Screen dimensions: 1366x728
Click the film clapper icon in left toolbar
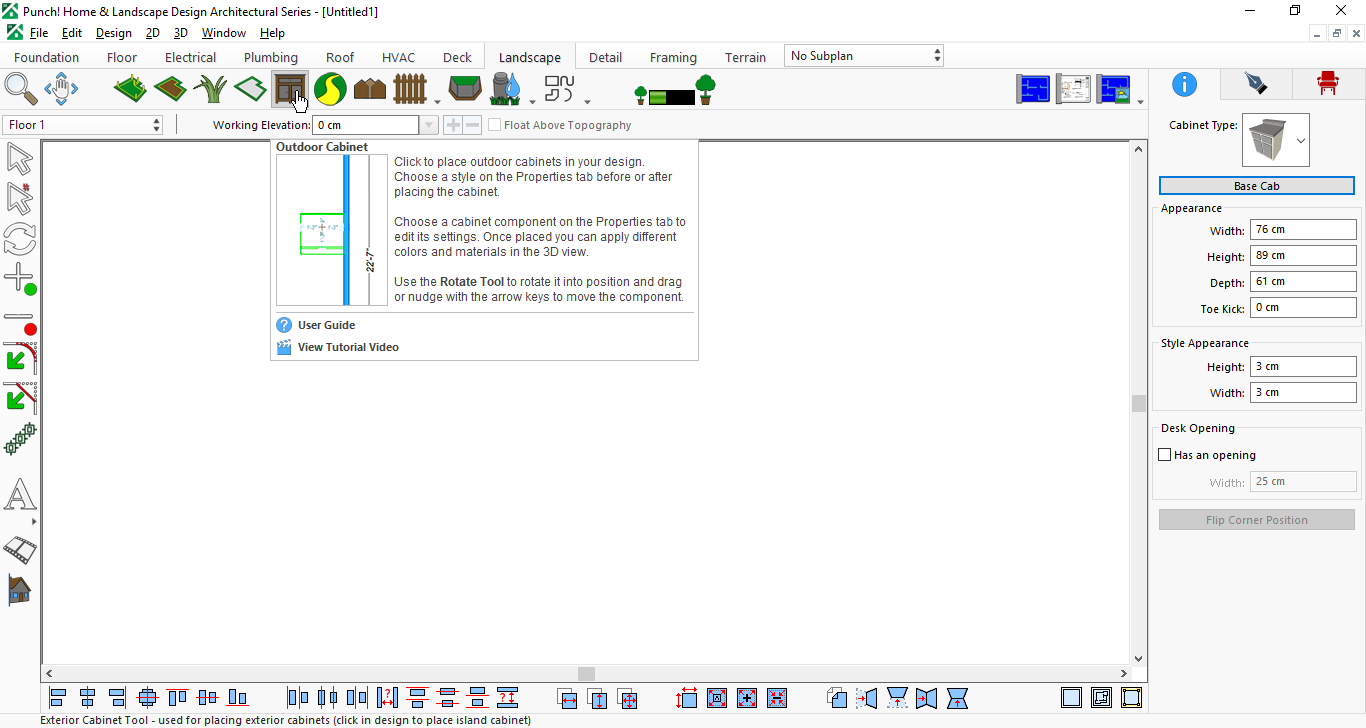pos(20,549)
